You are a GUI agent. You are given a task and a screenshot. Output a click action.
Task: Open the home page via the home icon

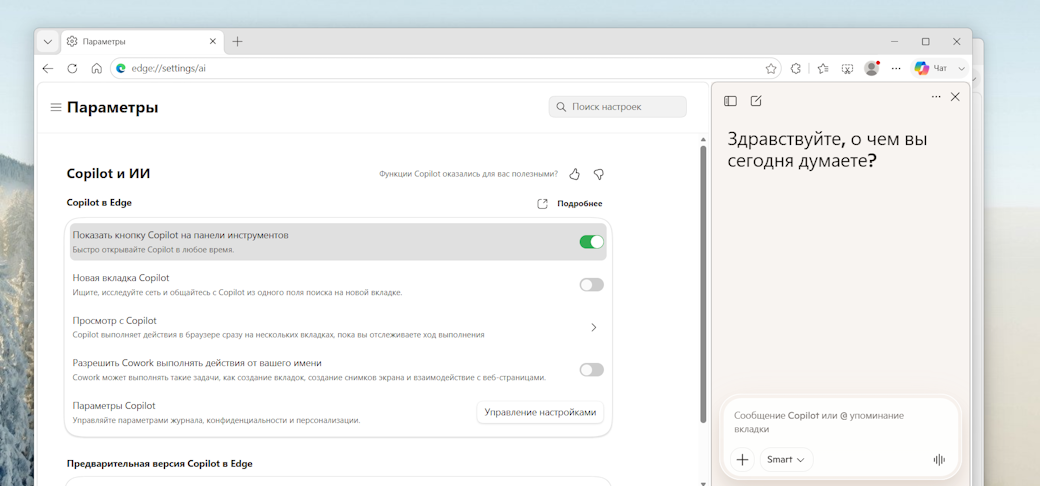(96, 68)
